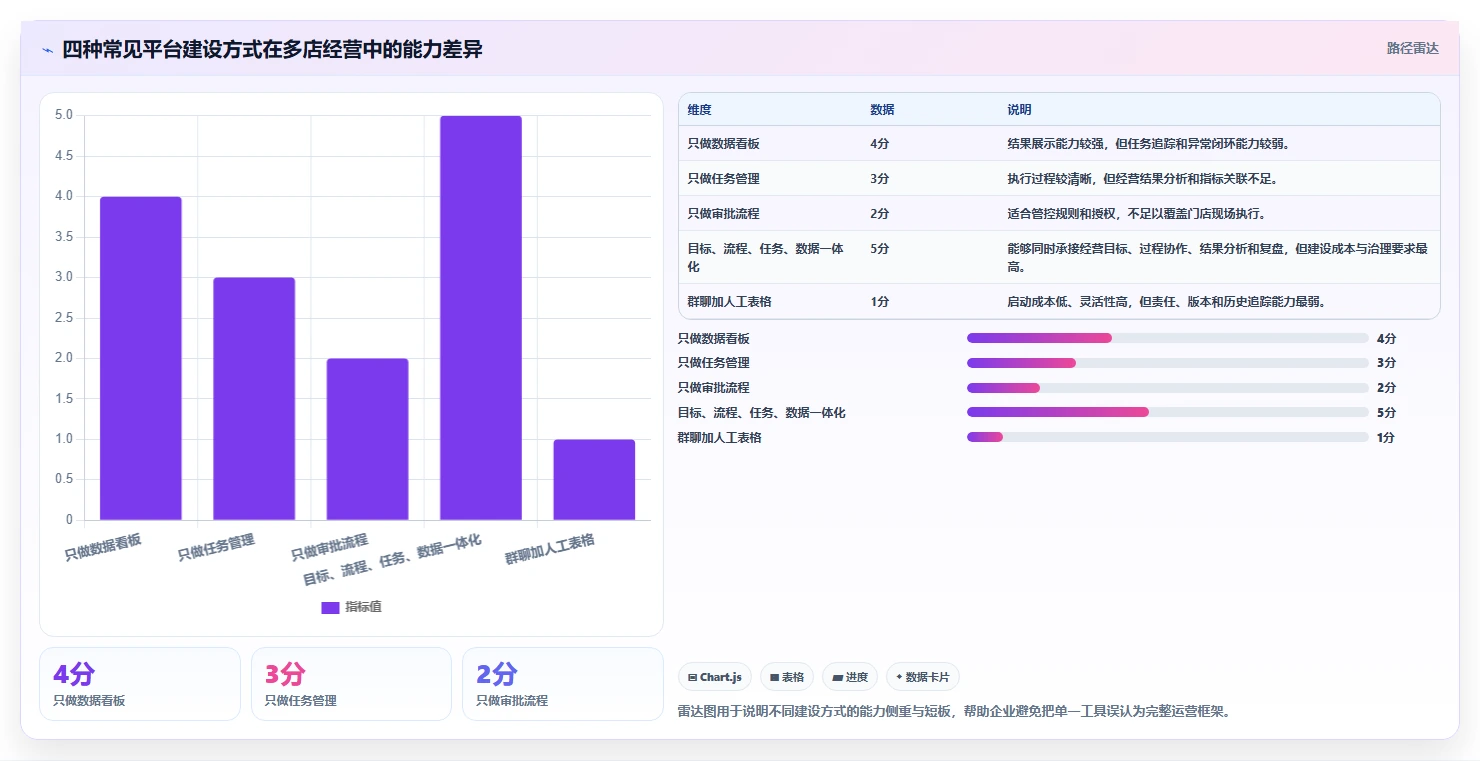Click the 目标、流程、任务、数据一体化 progress bar
Screen dimensions: 1480x761
[x=1167, y=412]
